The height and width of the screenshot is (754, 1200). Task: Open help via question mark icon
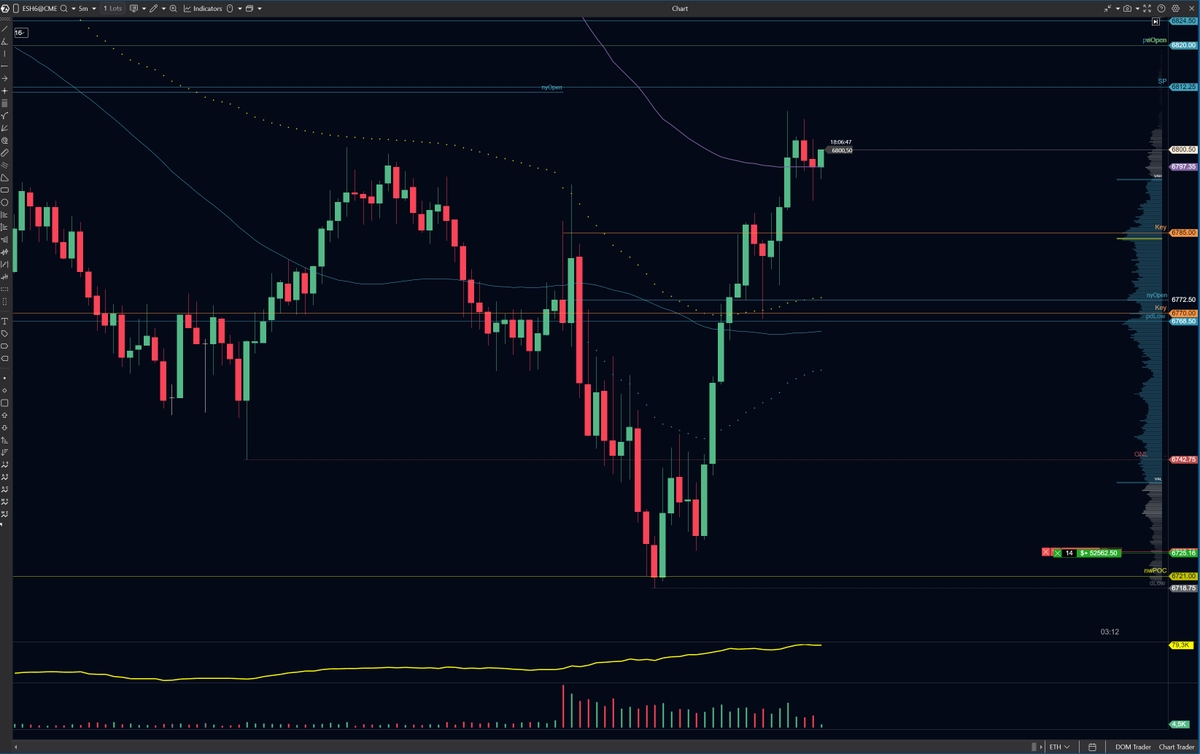point(1161,8)
